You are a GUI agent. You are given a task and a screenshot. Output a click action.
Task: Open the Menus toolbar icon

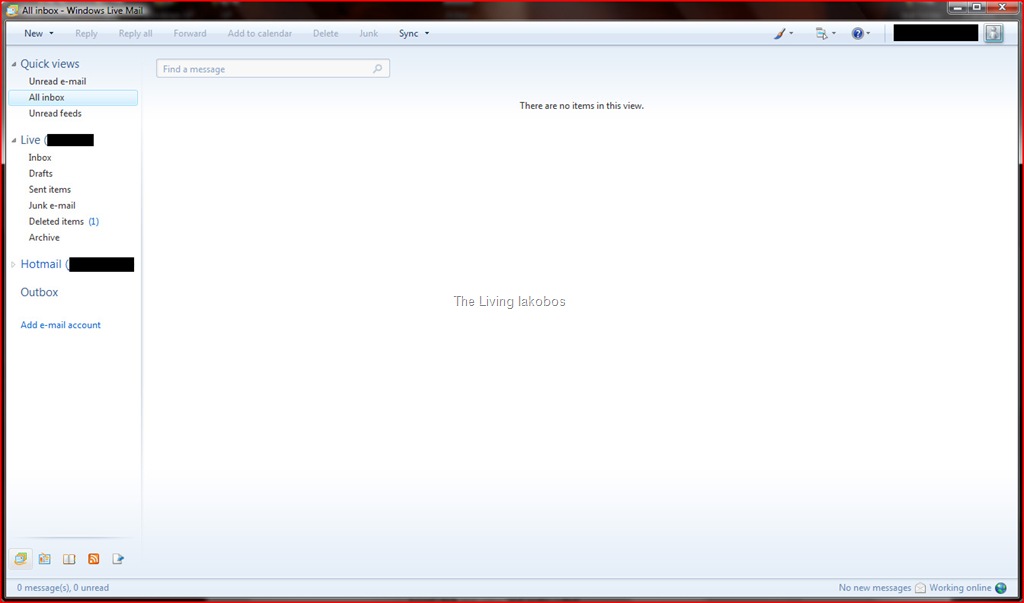822,33
